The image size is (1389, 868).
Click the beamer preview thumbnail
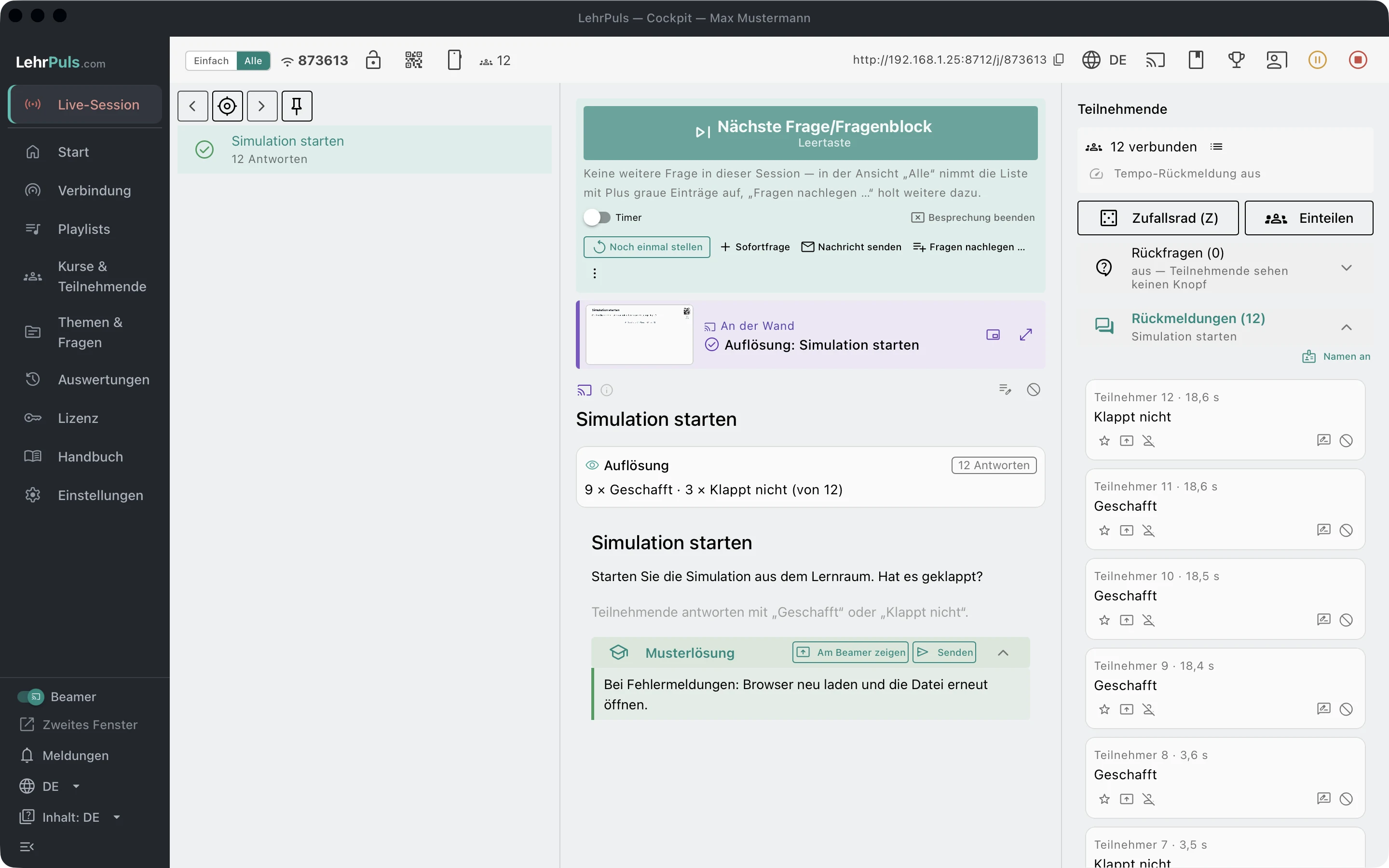point(640,334)
